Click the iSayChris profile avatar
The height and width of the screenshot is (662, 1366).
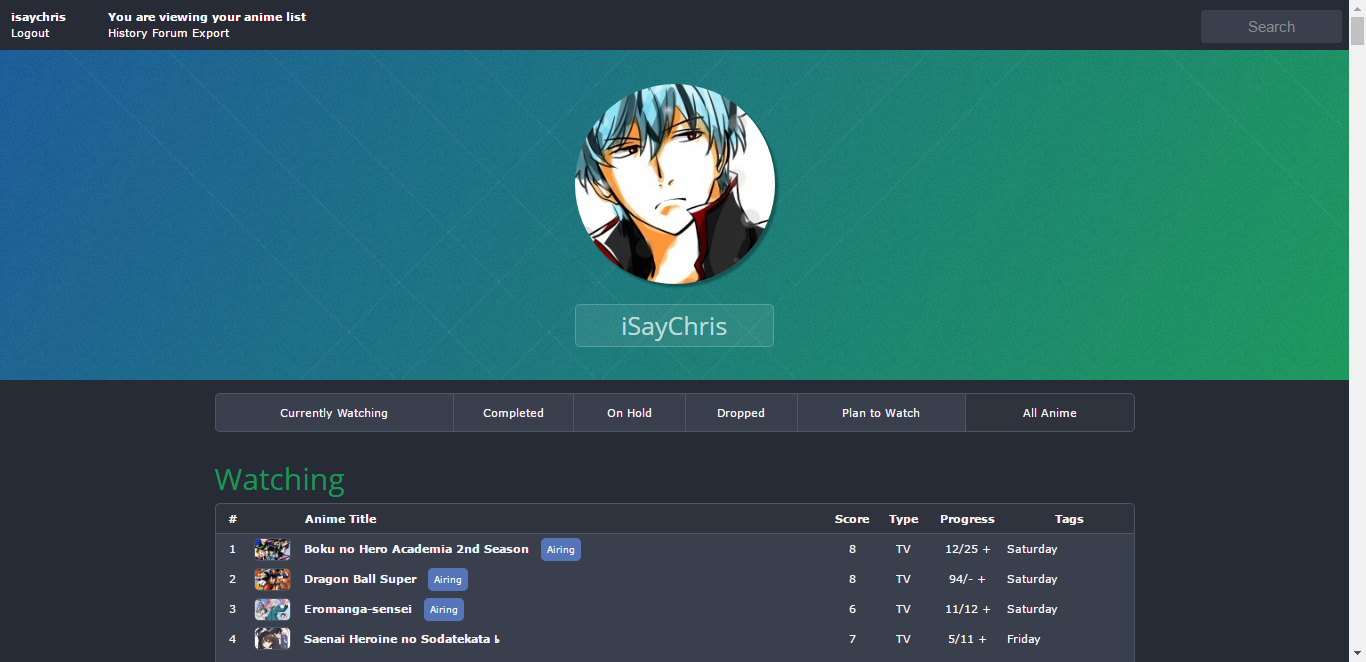[x=674, y=185]
